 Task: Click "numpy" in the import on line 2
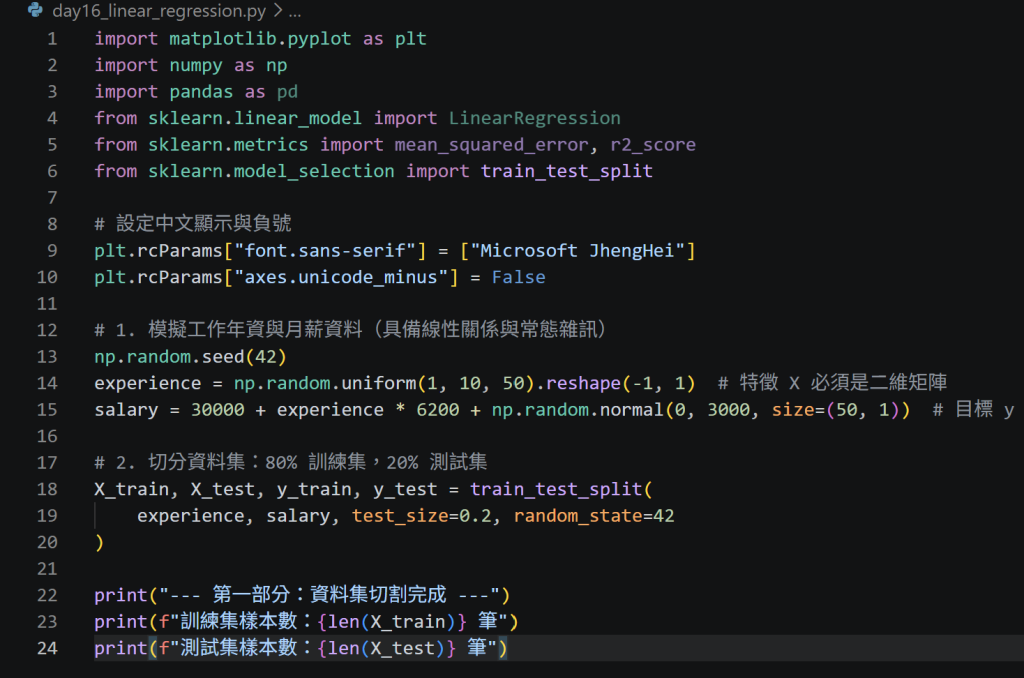196,66
